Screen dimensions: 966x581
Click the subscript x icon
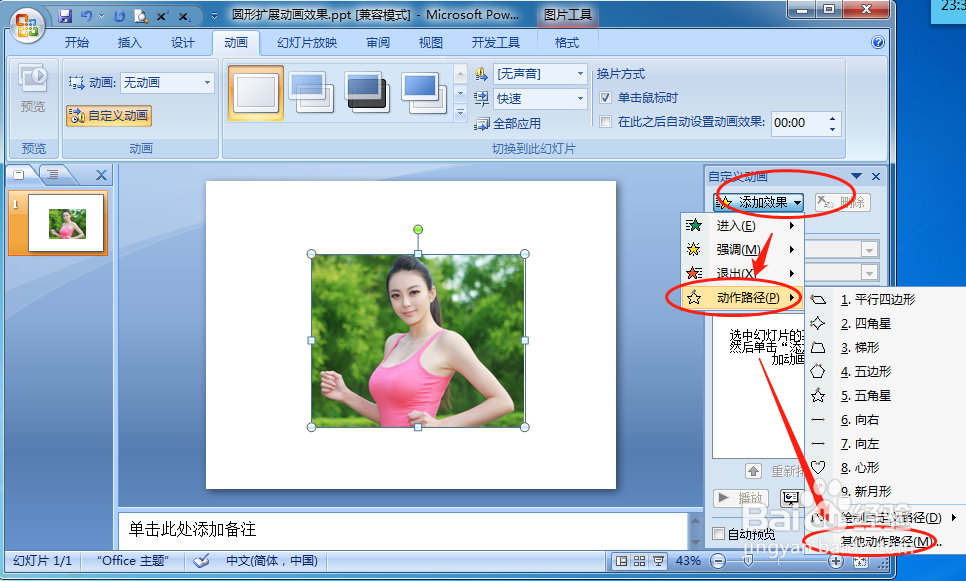[x=184, y=15]
